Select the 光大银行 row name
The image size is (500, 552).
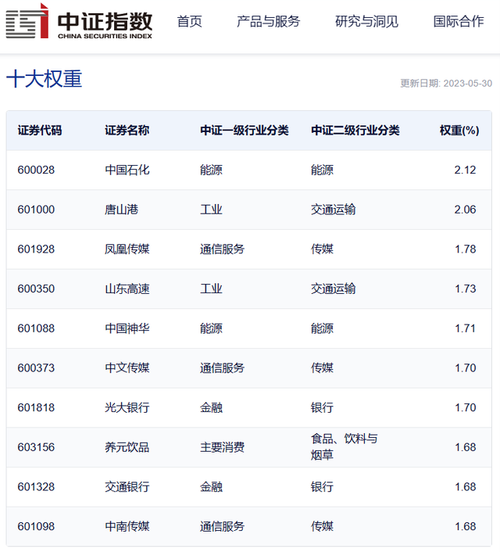[x=127, y=408]
